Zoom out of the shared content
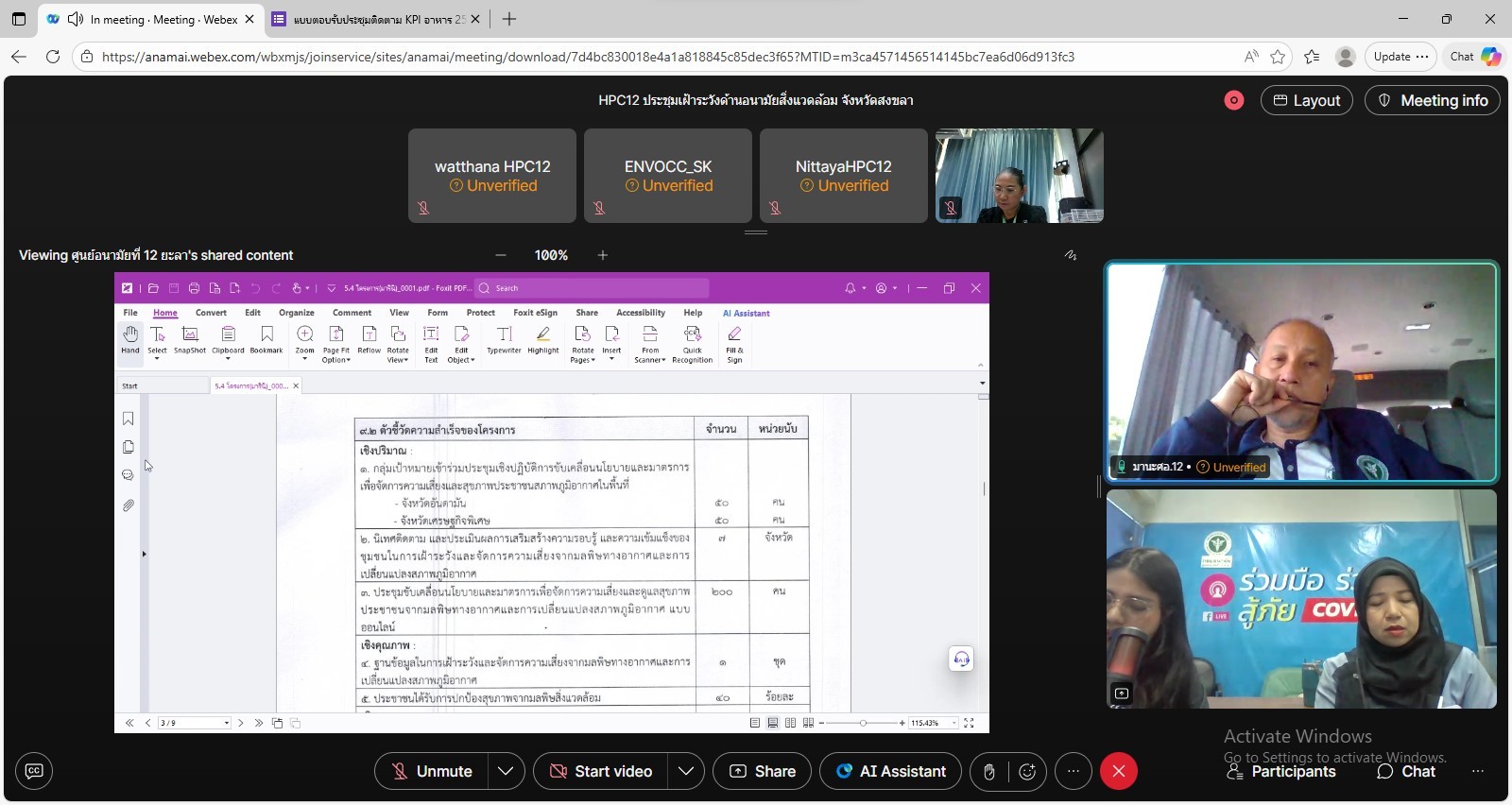 pyautogui.click(x=501, y=255)
